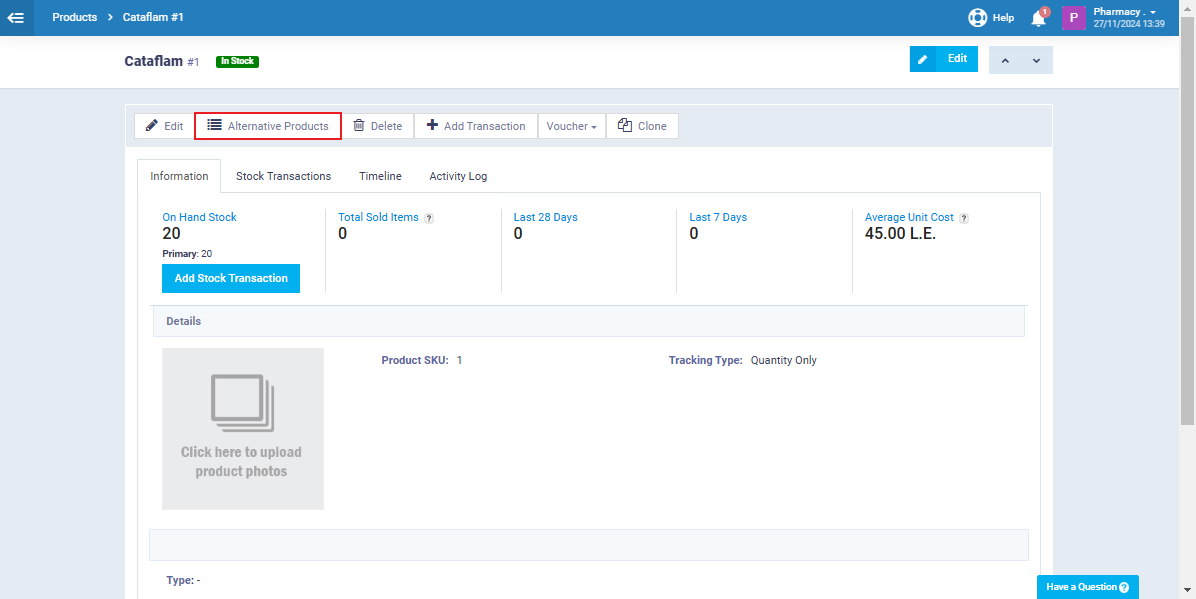Collapse the sidebar with the back-arrow menu icon
Screen dimensions: 1196x599
click(15, 18)
